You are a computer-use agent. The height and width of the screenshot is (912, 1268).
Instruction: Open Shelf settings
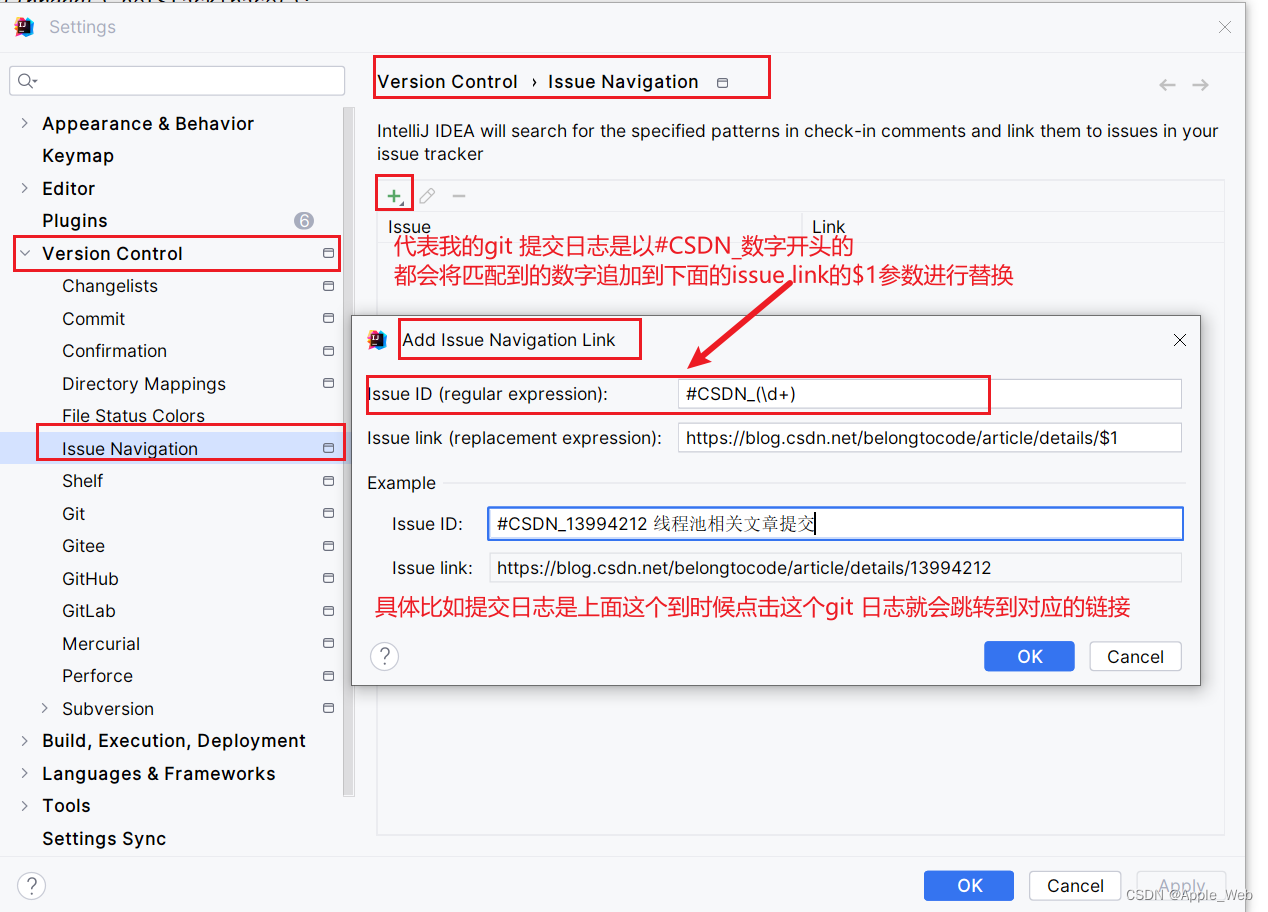83,481
